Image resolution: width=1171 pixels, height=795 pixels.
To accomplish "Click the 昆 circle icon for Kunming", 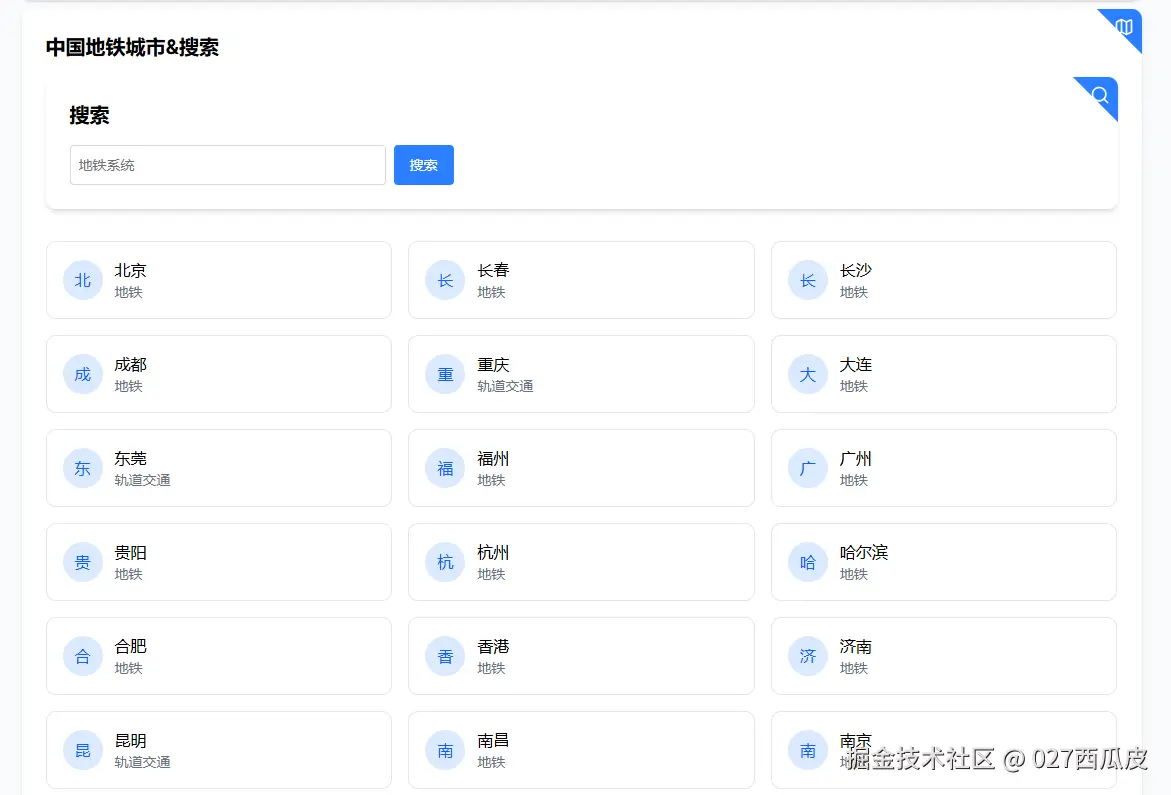I will 83,750.
